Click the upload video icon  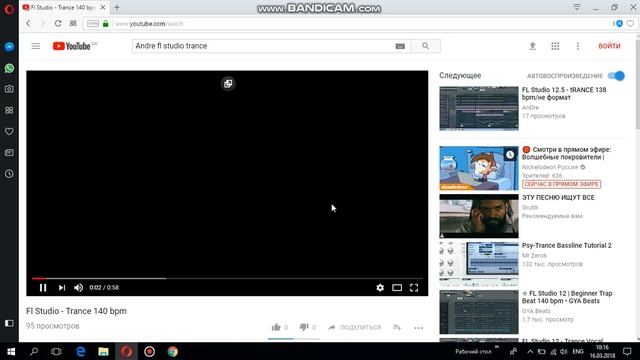click(533, 46)
